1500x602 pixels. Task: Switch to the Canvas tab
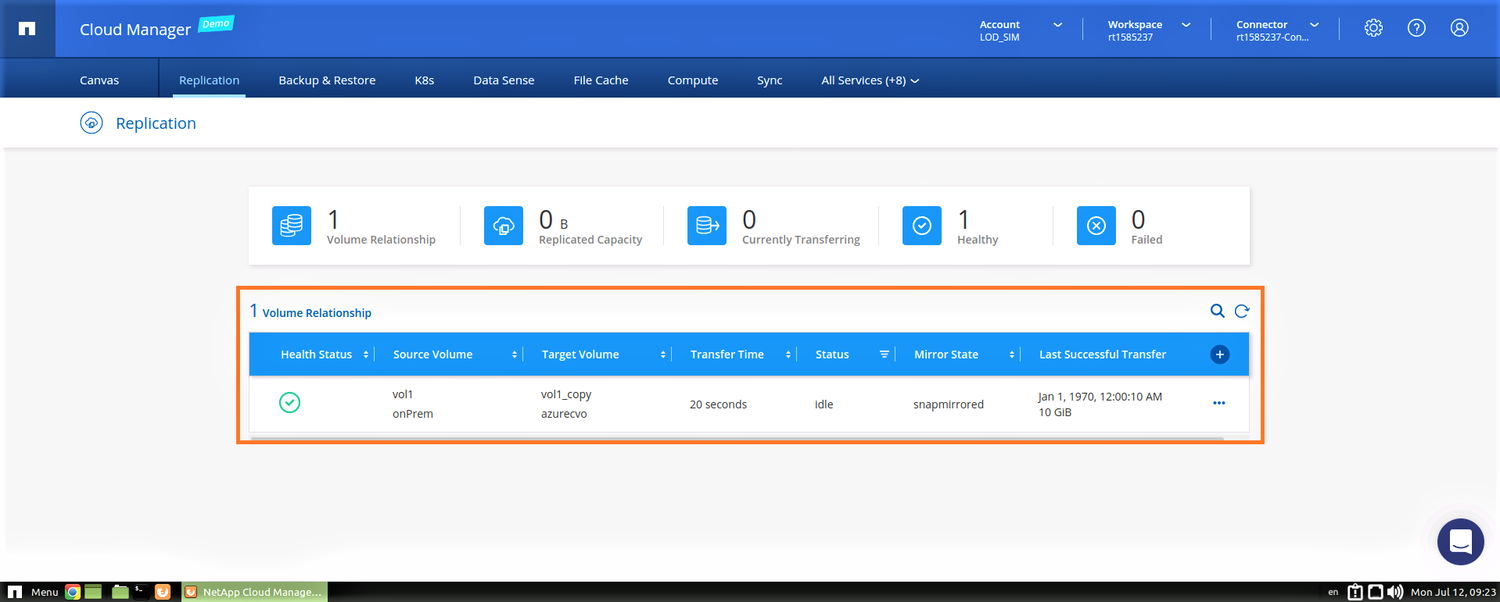[99, 80]
